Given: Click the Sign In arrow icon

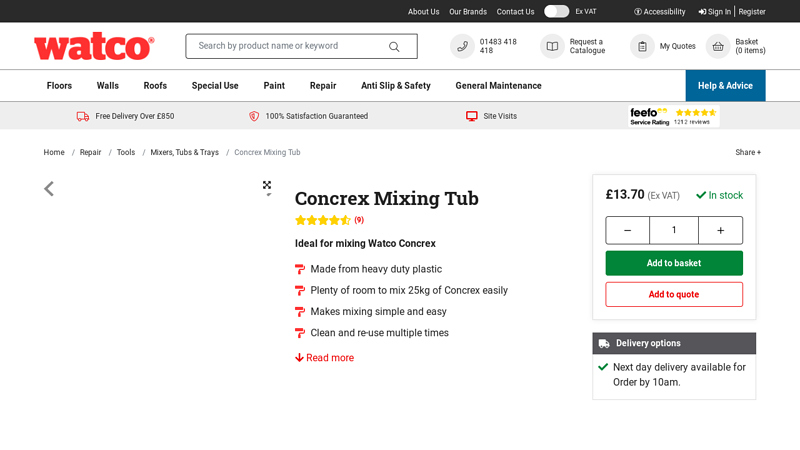Looking at the screenshot, I should [x=702, y=12].
